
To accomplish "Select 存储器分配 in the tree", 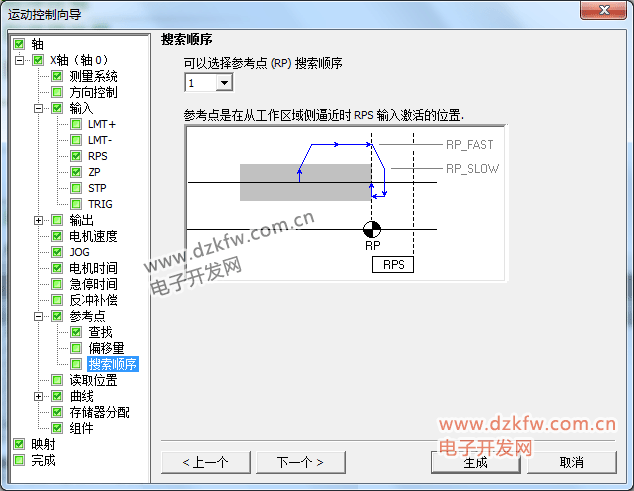I will point(99,412).
